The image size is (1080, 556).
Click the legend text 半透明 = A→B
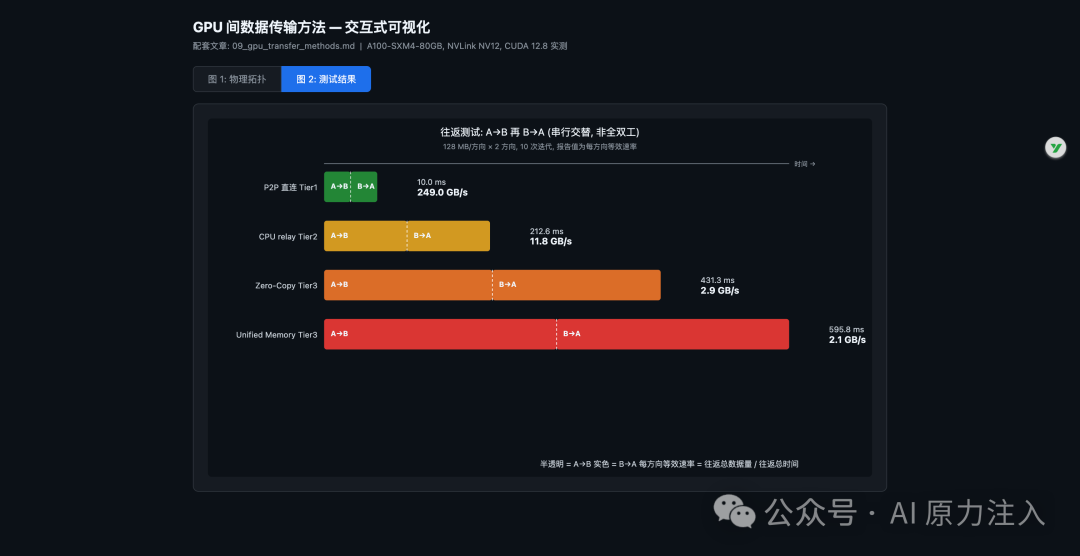point(565,464)
